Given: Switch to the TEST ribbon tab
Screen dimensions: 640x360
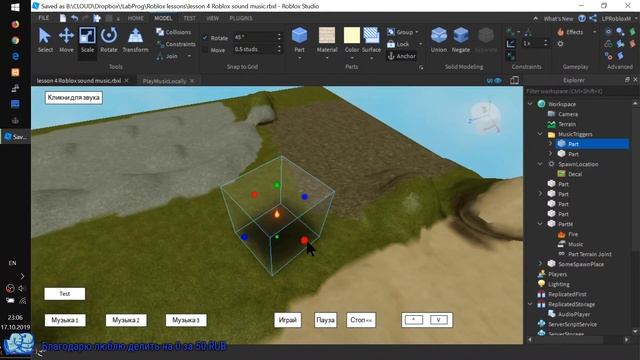Looking at the screenshot, I should pyautogui.click(x=189, y=18).
